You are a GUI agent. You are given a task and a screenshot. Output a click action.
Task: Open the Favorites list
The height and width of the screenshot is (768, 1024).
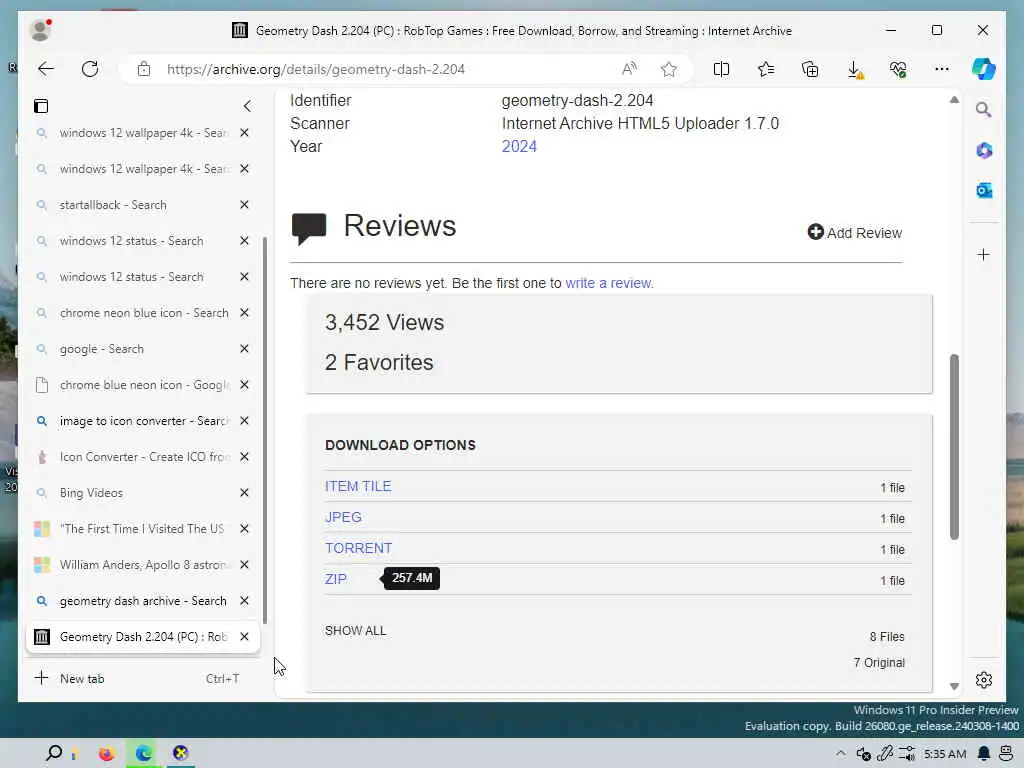coord(765,69)
